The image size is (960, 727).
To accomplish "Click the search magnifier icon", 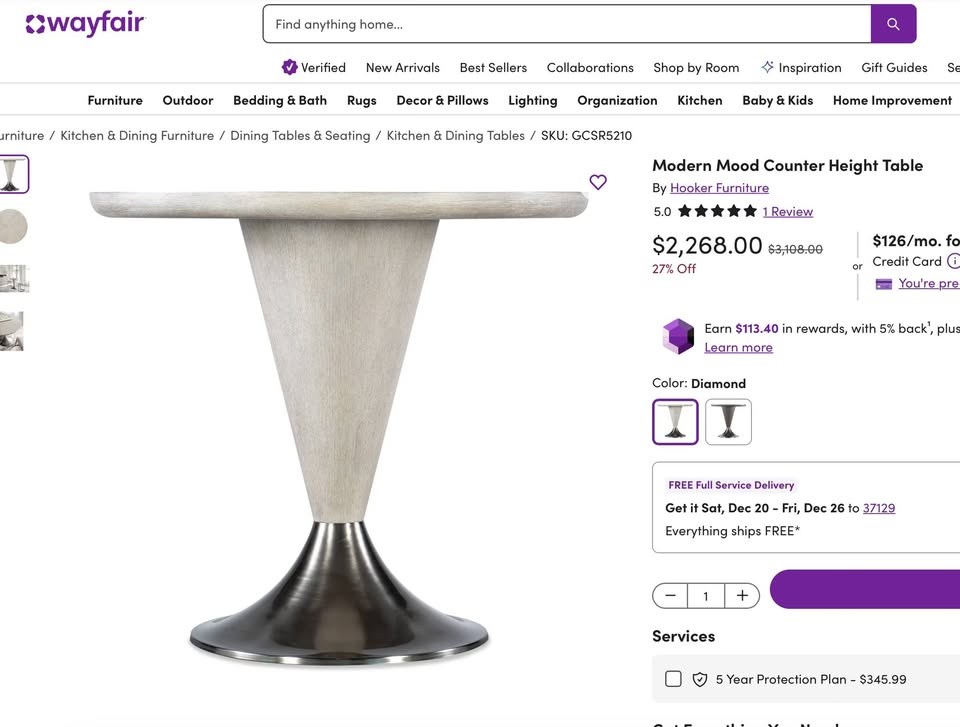I will point(893,24).
